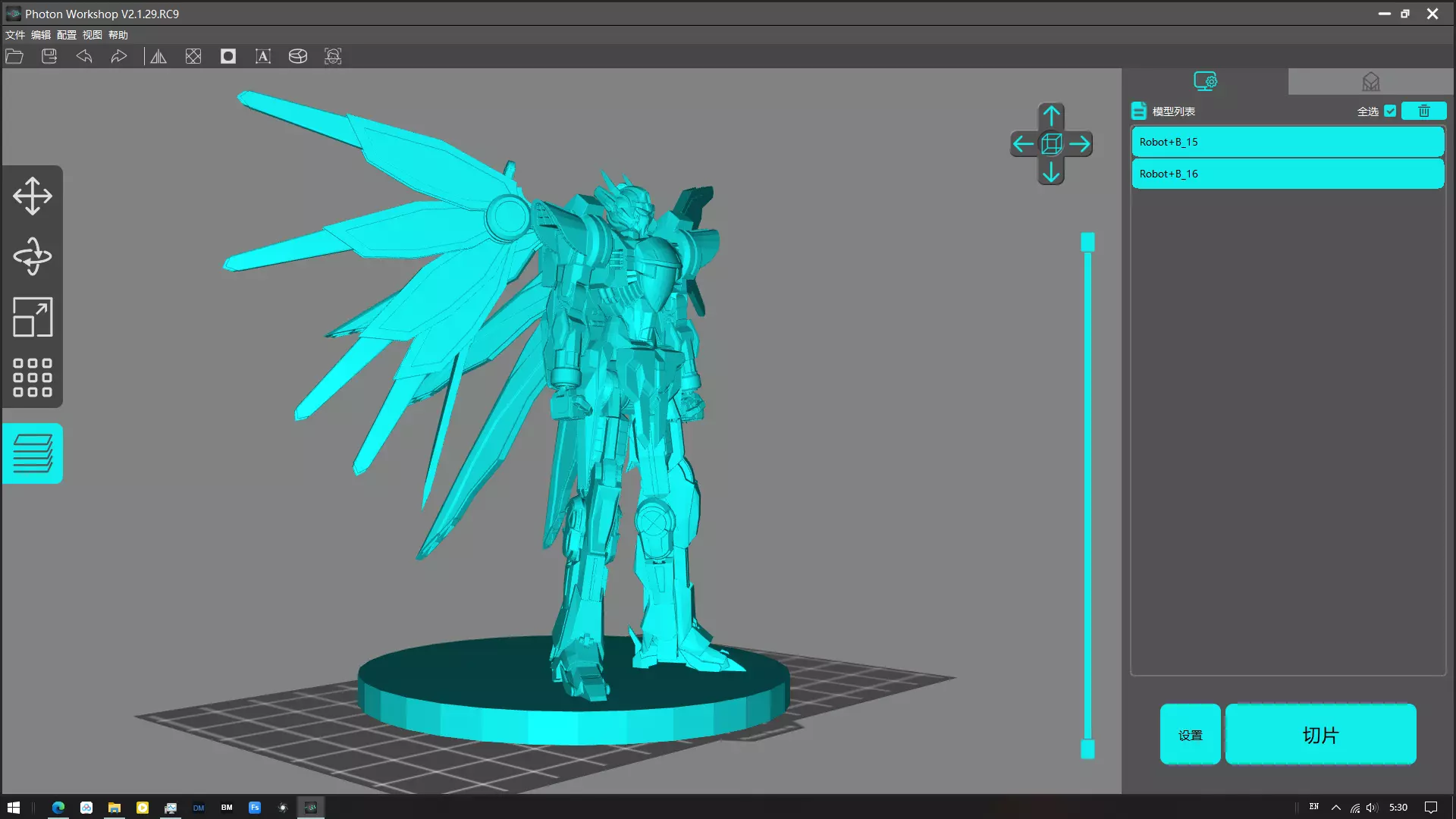This screenshot has width=1456, height=819.
Task: Click the text tool icon
Action: point(263,56)
